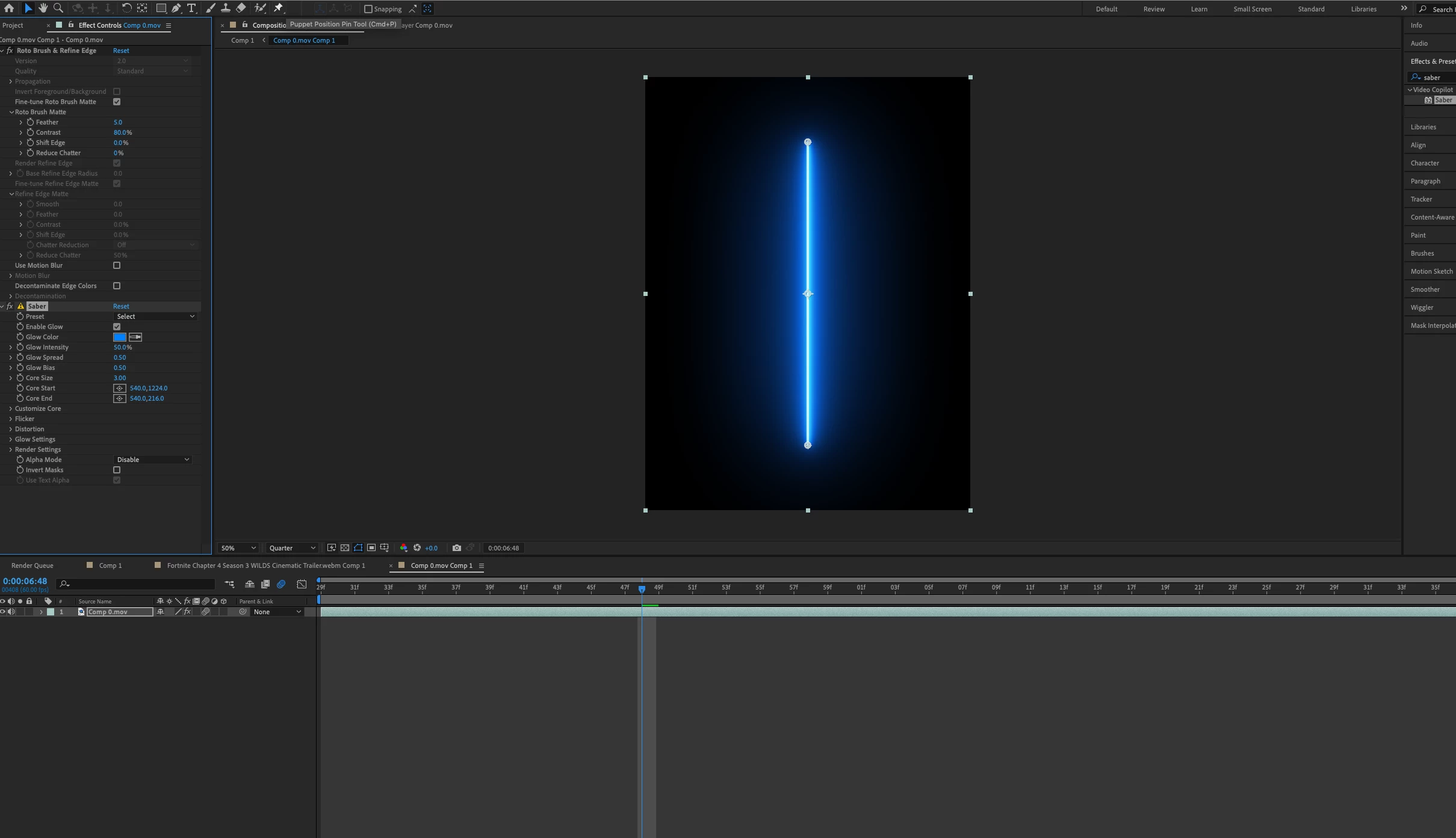This screenshot has width=1456, height=838.
Task: Open the Saber Preset dropdown
Action: [x=155, y=316]
